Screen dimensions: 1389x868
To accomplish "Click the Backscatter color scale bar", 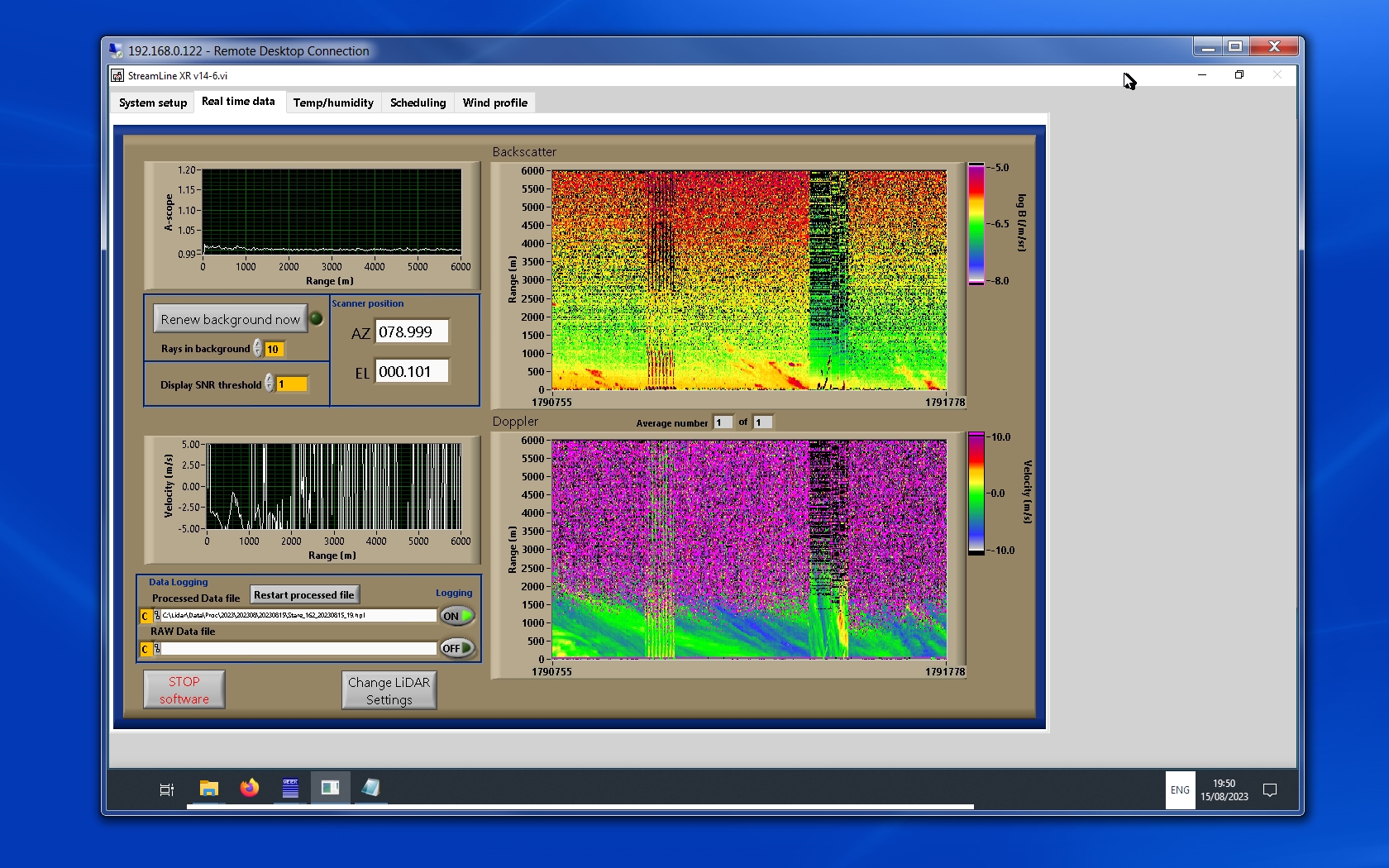I will pos(976,223).
